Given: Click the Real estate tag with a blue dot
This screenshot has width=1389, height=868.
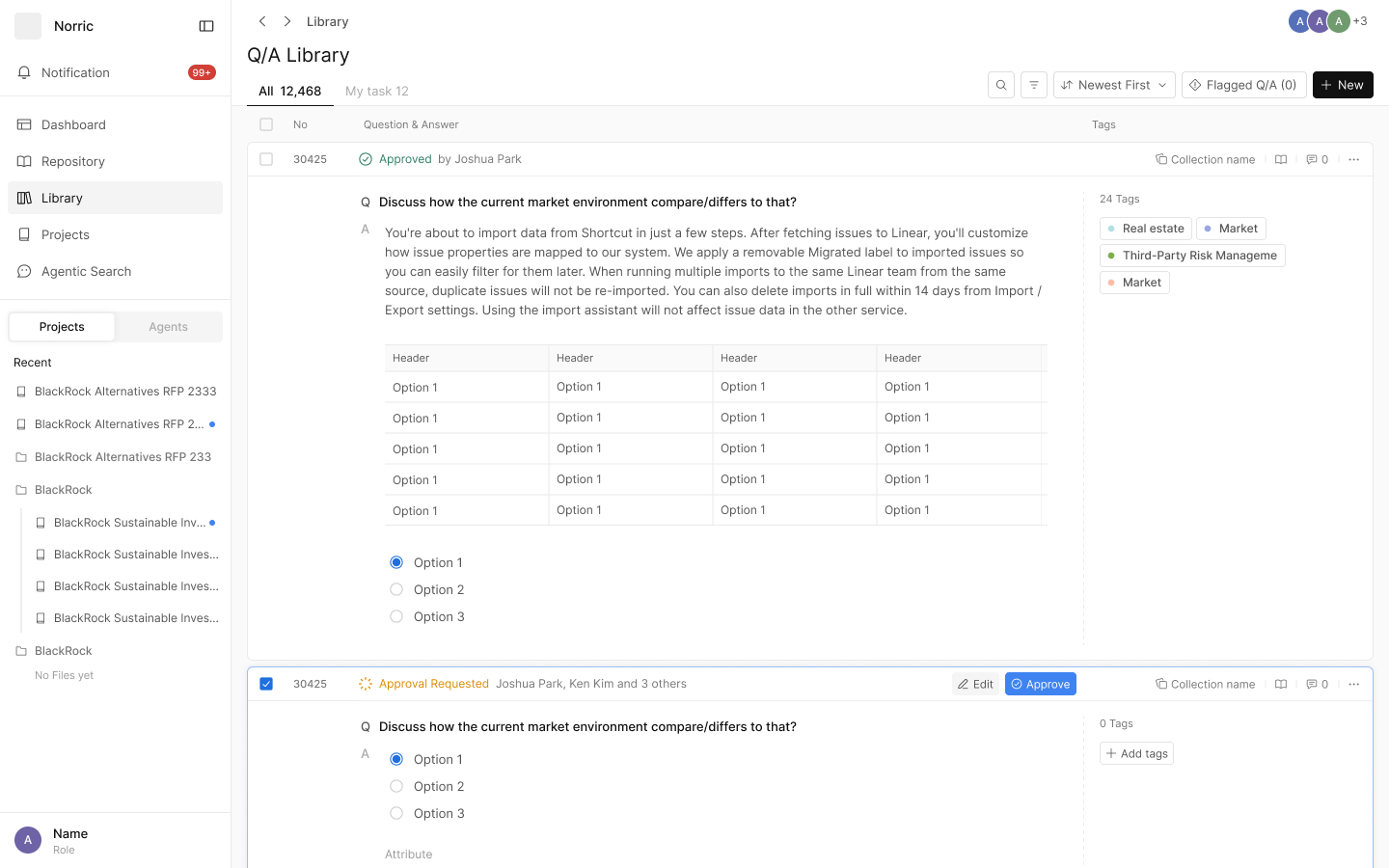Looking at the screenshot, I should point(1146,229).
